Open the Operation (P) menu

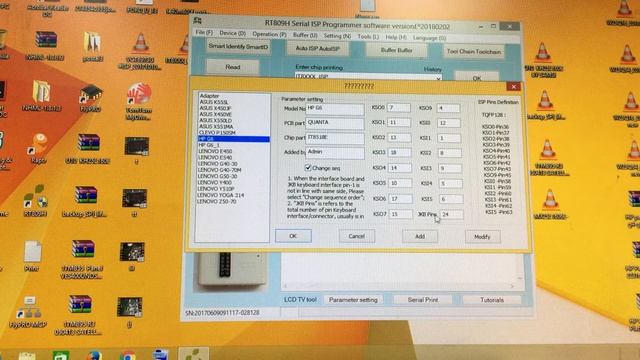(x=269, y=34)
